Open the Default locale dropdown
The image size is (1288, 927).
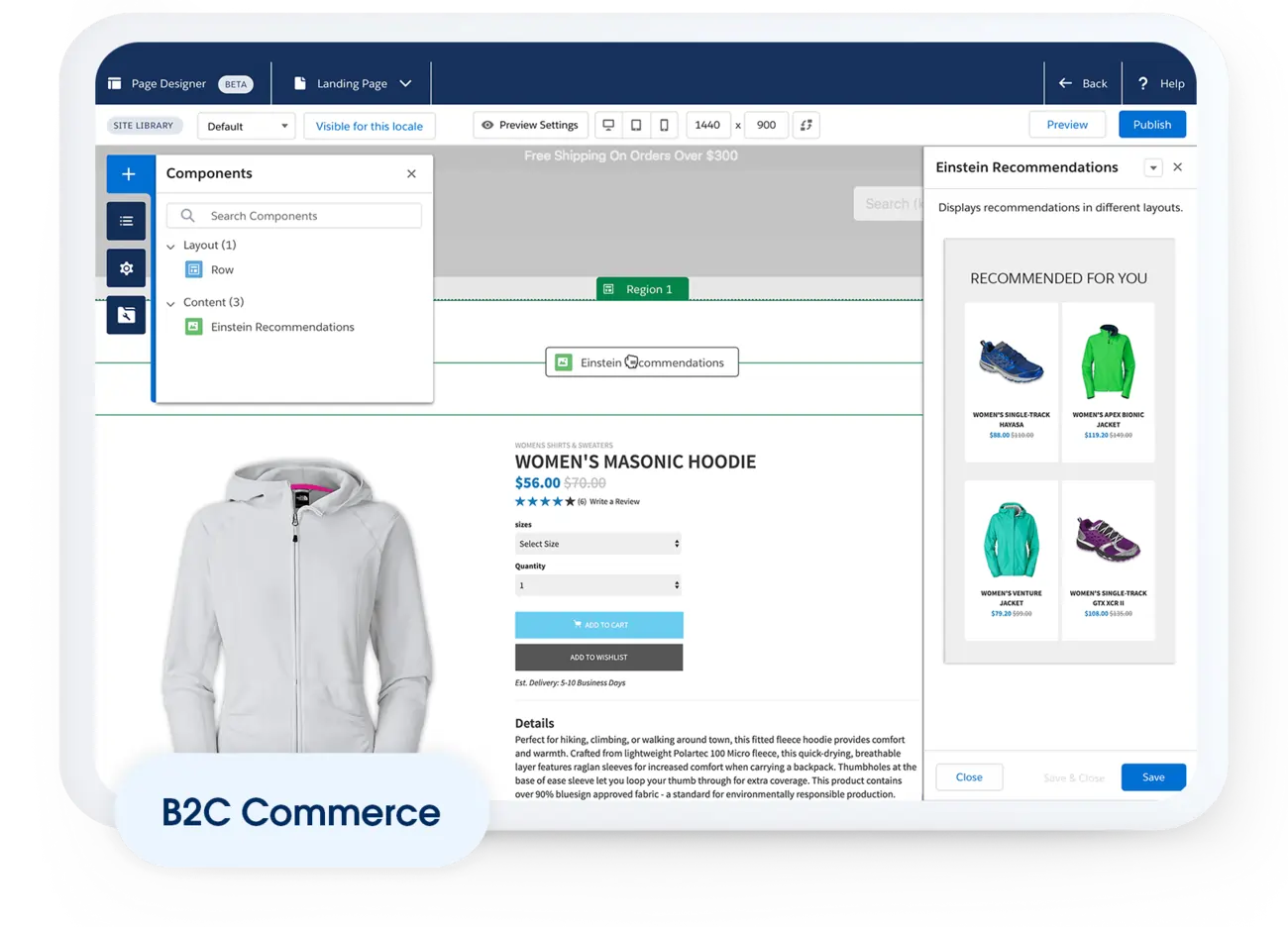coord(247,126)
